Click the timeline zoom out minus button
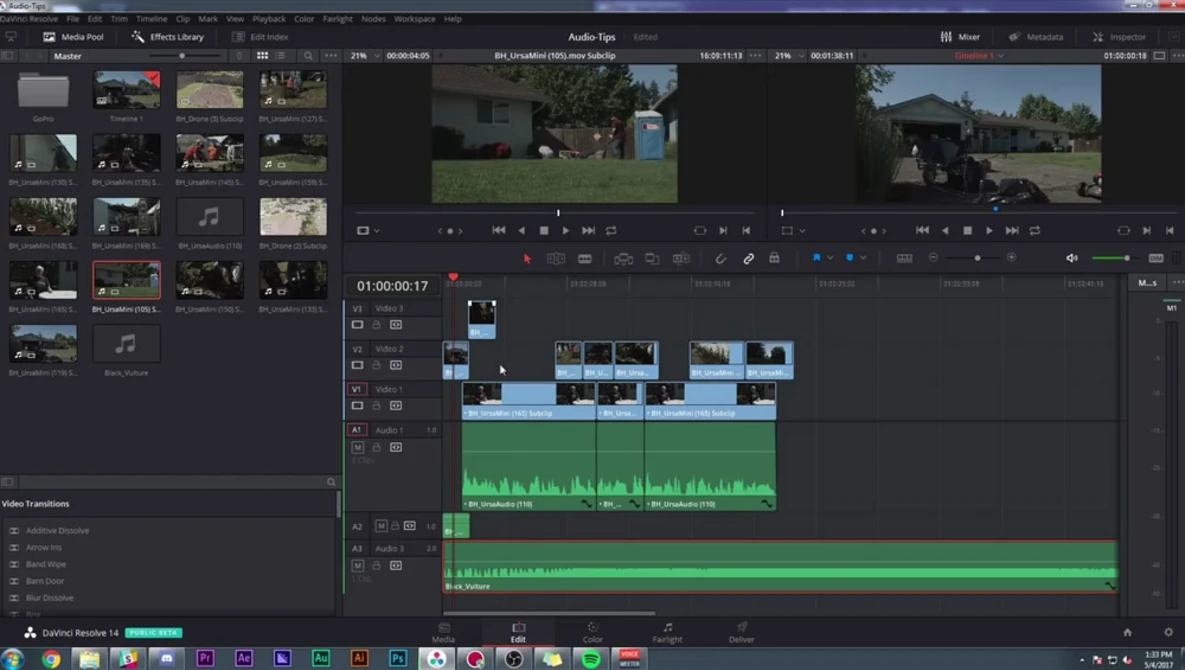Screen dimensions: 1185x670 [x=933, y=258]
